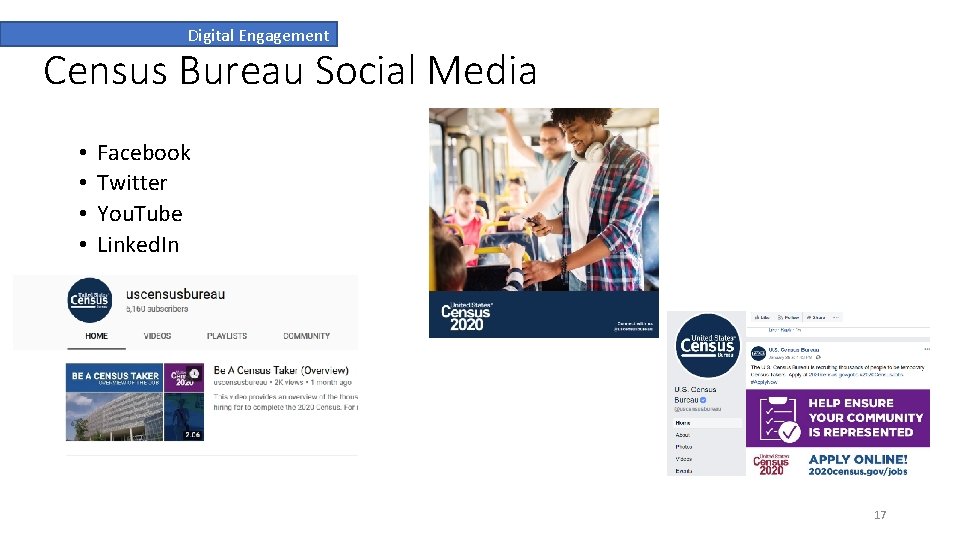
Task: Open the more options ellipsis beside Share
Action: pos(836,317)
